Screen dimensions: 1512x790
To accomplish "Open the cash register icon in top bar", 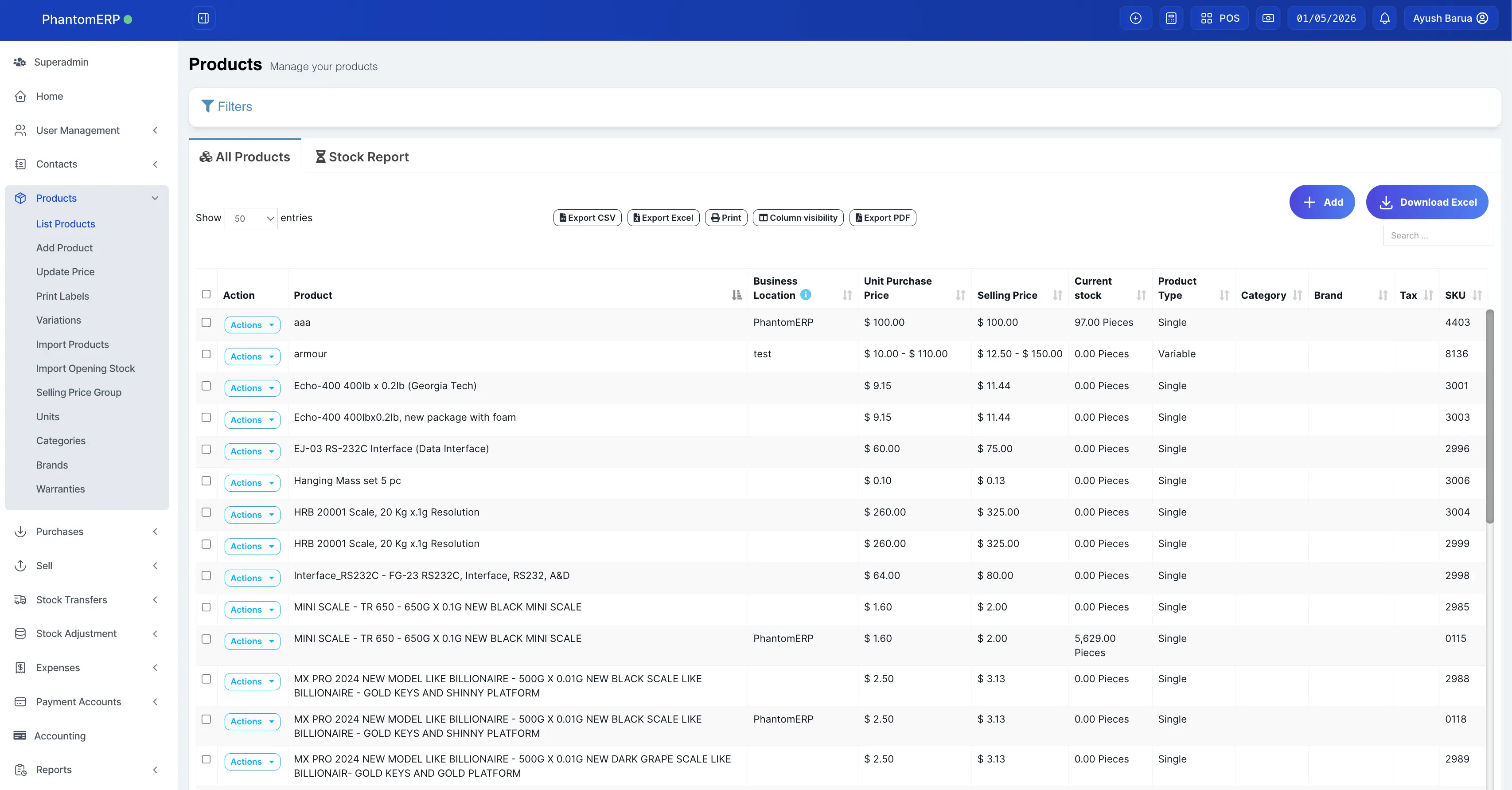I will click(x=1268, y=18).
